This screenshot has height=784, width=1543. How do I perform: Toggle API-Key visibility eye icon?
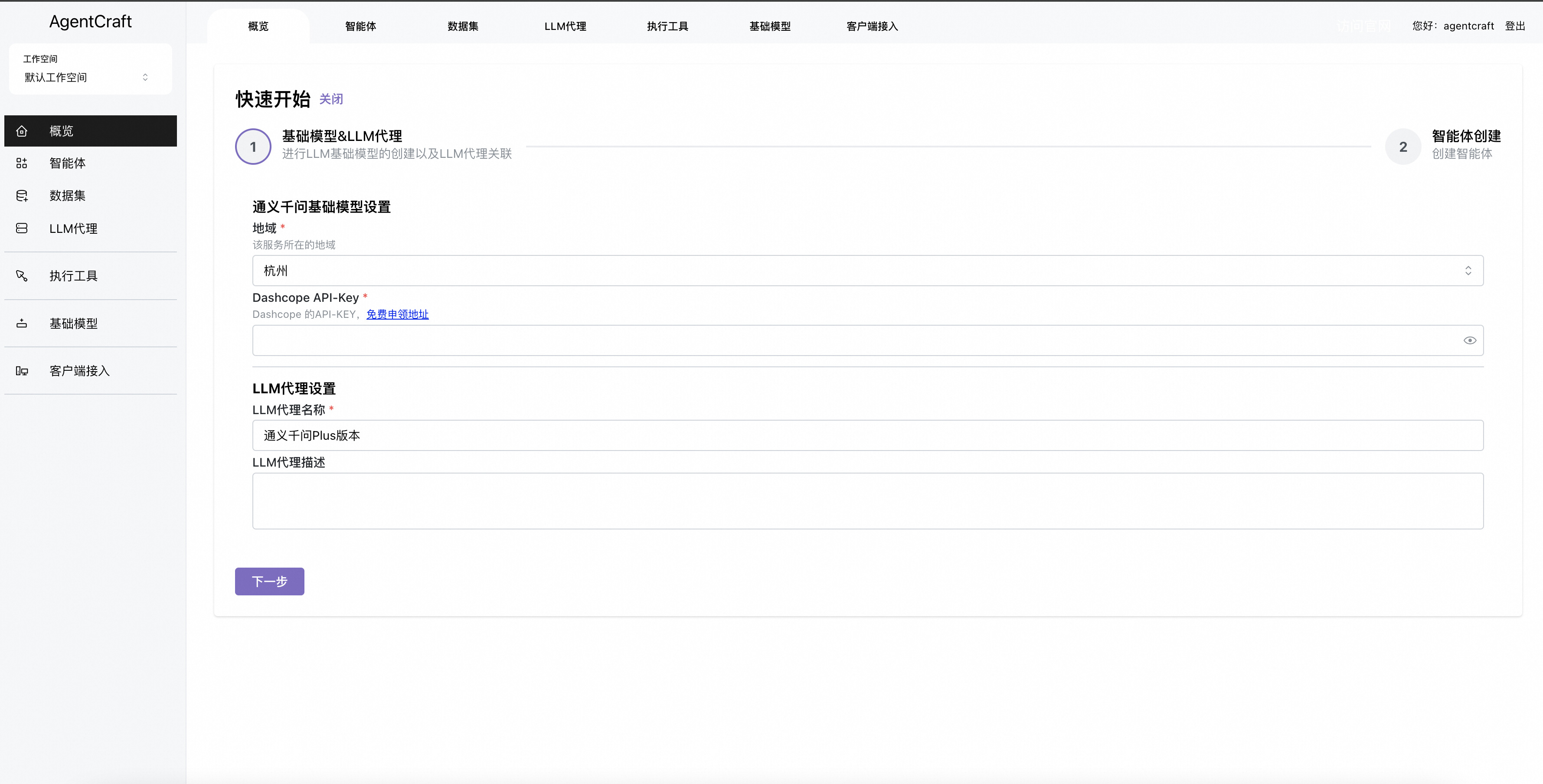(1469, 340)
